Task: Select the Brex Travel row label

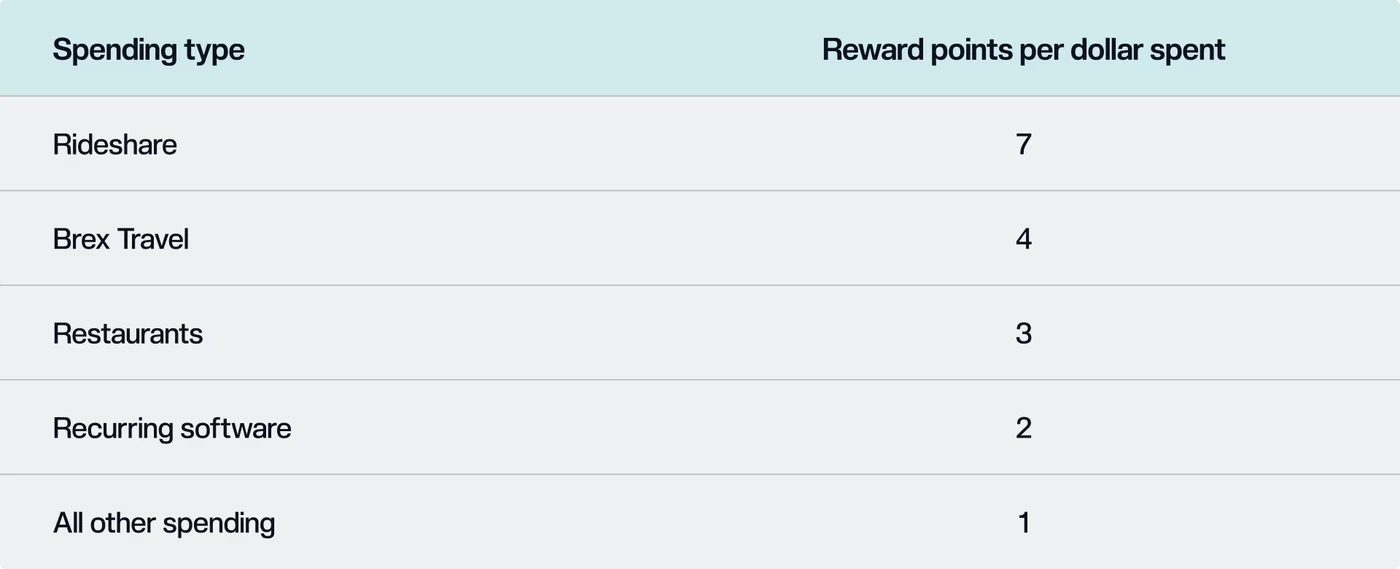Action: pyautogui.click(x=120, y=239)
